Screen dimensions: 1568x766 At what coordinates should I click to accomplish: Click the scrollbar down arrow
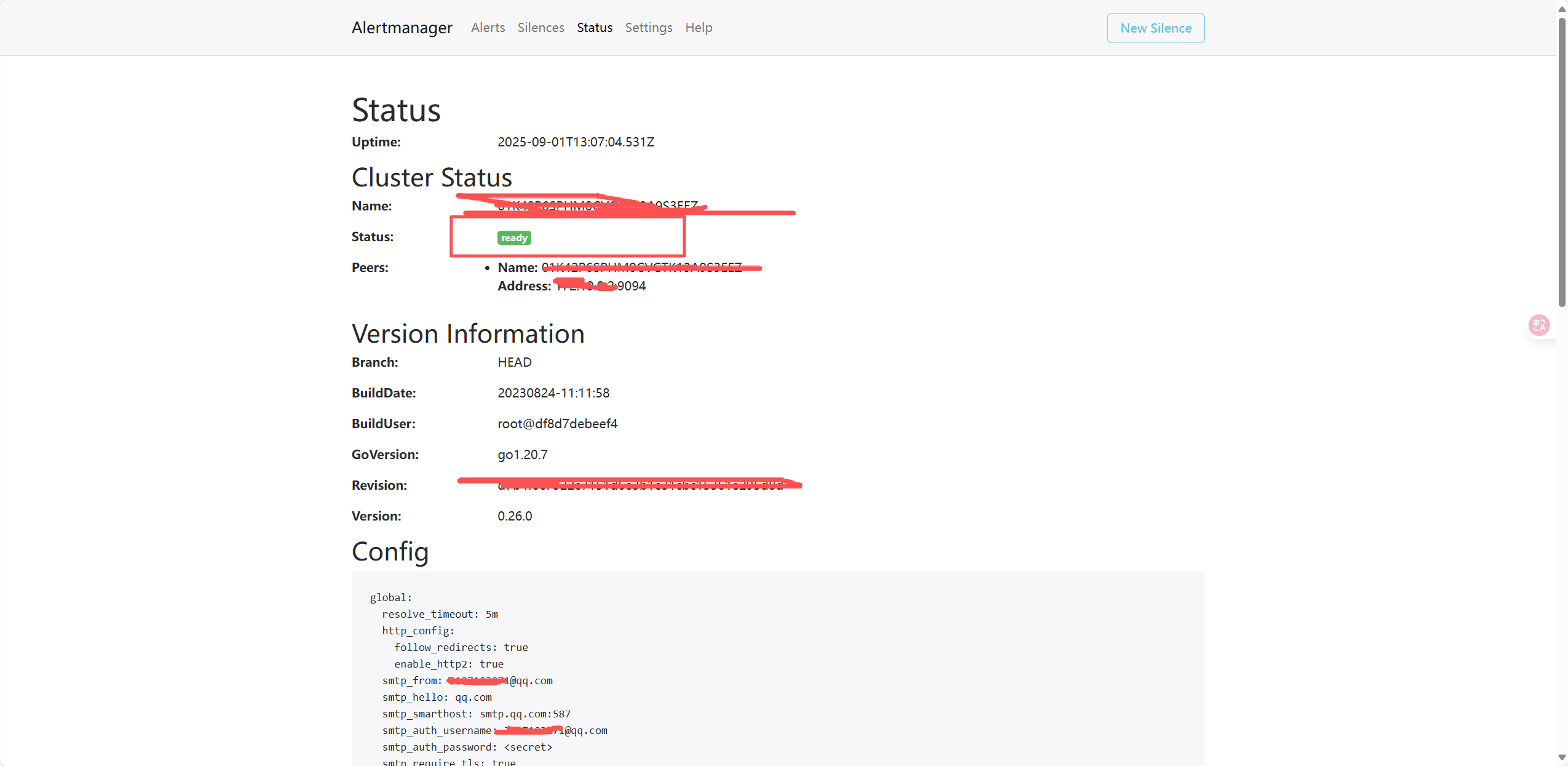(x=1562, y=757)
